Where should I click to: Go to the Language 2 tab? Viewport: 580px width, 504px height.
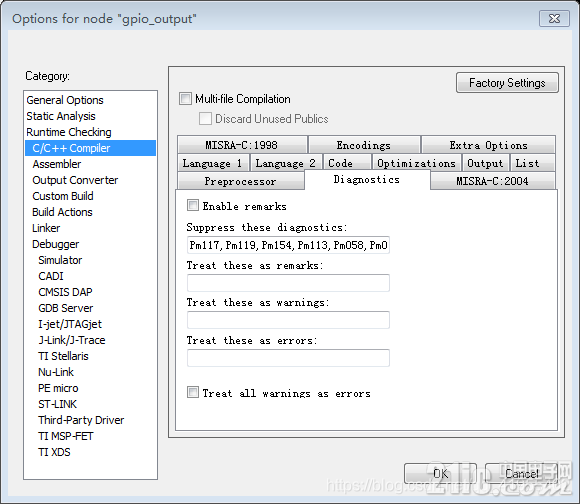tap(286, 163)
